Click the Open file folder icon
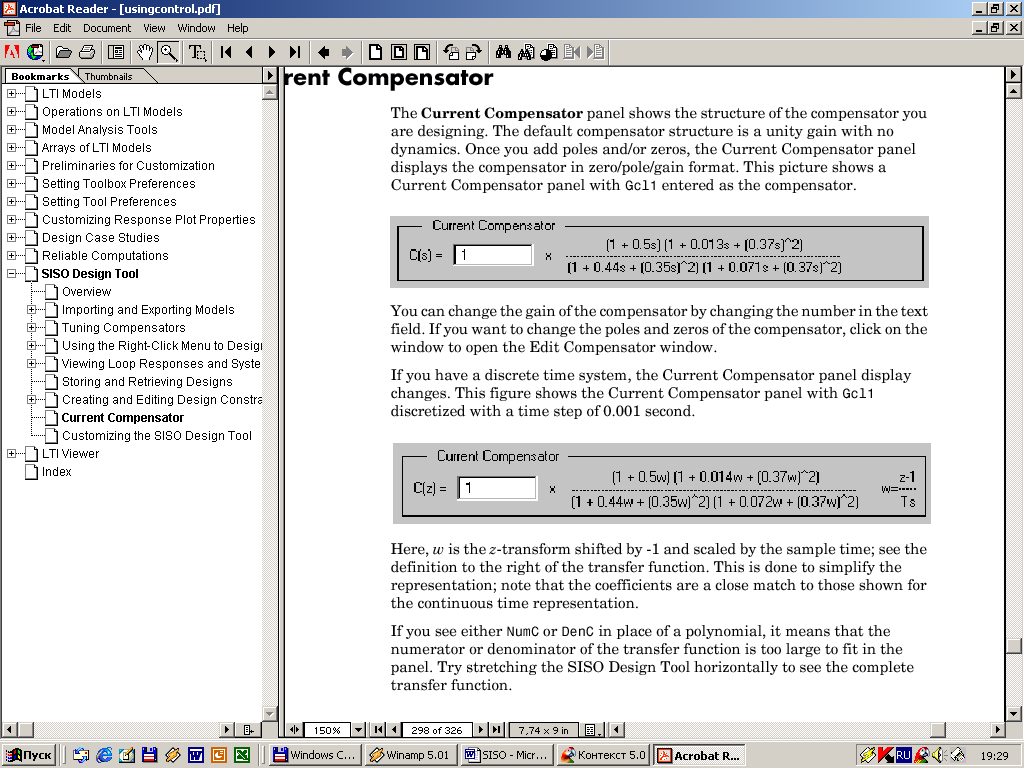The height and width of the screenshot is (768, 1024). pos(64,52)
